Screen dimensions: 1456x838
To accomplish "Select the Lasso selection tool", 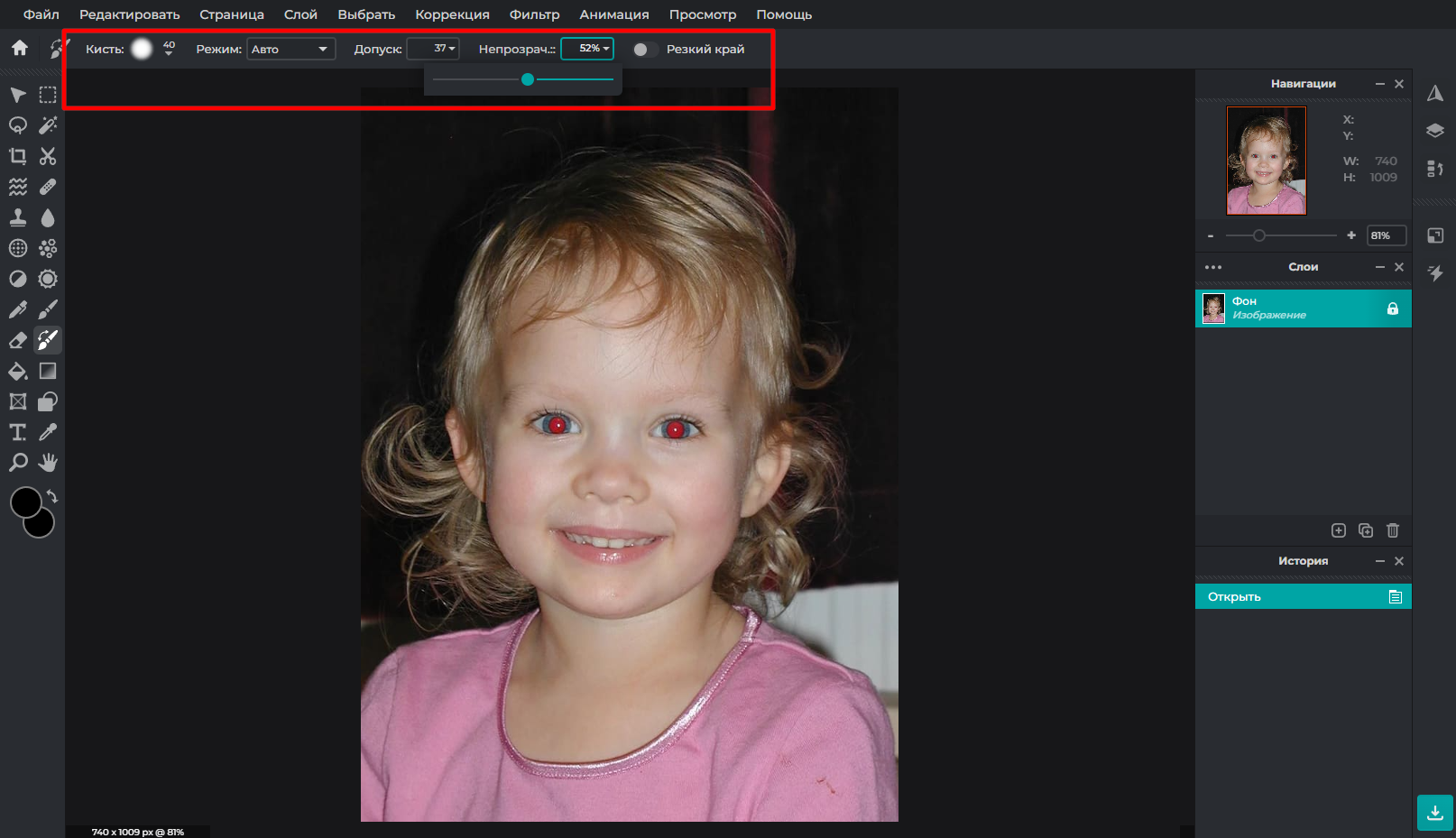I will (x=17, y=125).
